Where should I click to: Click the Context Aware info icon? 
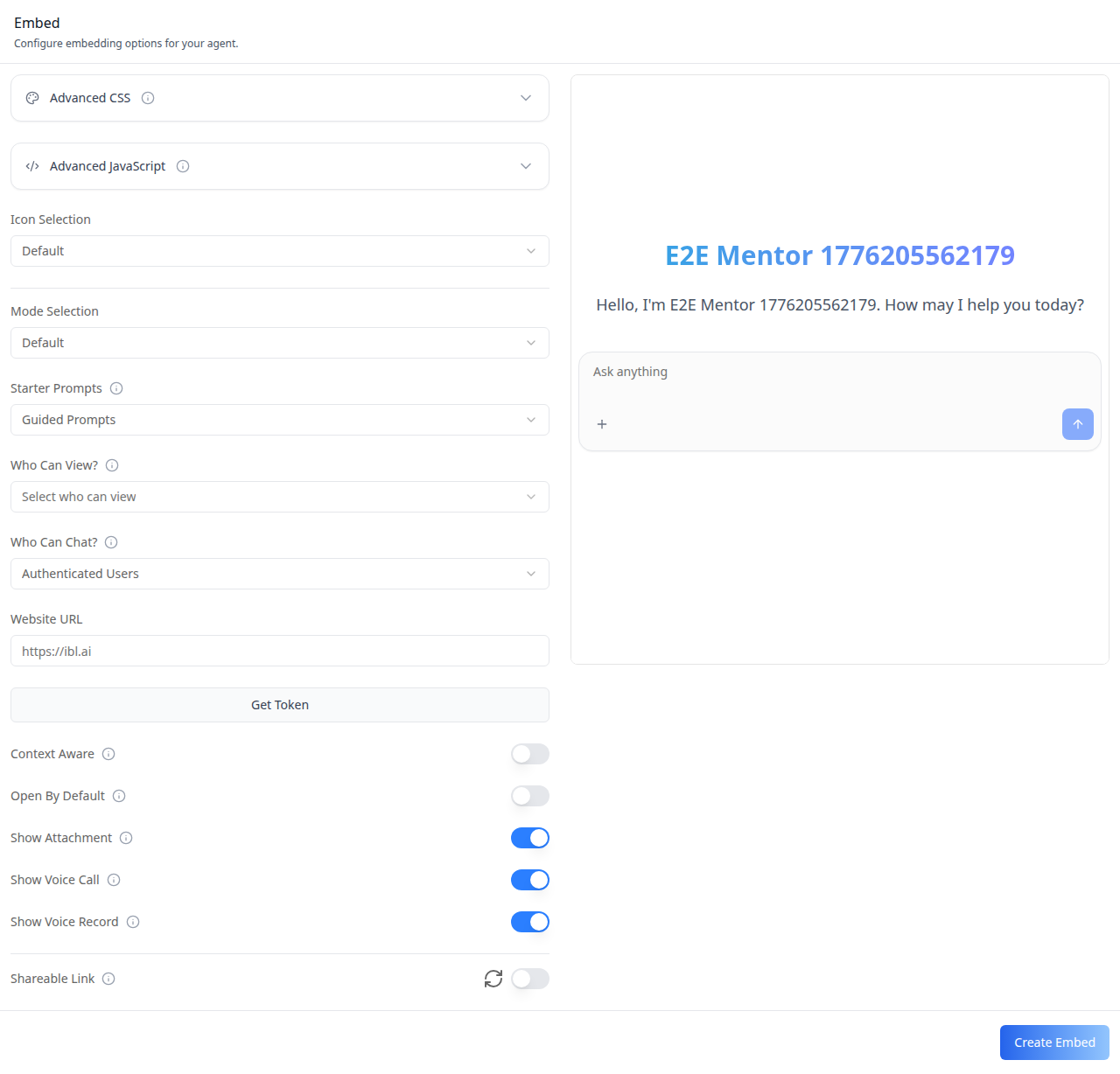tap(108, 754)
